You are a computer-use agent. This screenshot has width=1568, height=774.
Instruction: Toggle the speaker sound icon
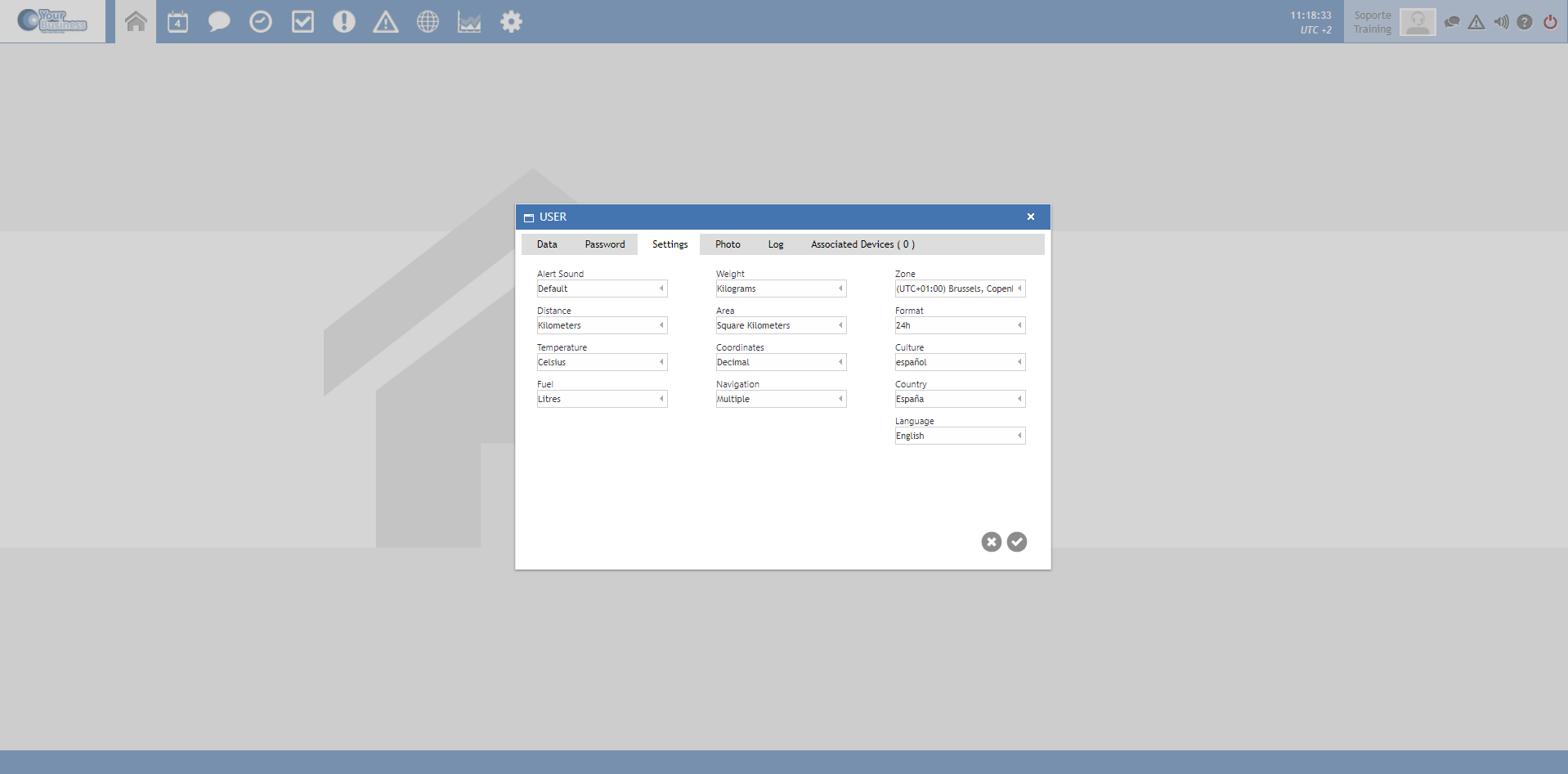pos(1501,22)
